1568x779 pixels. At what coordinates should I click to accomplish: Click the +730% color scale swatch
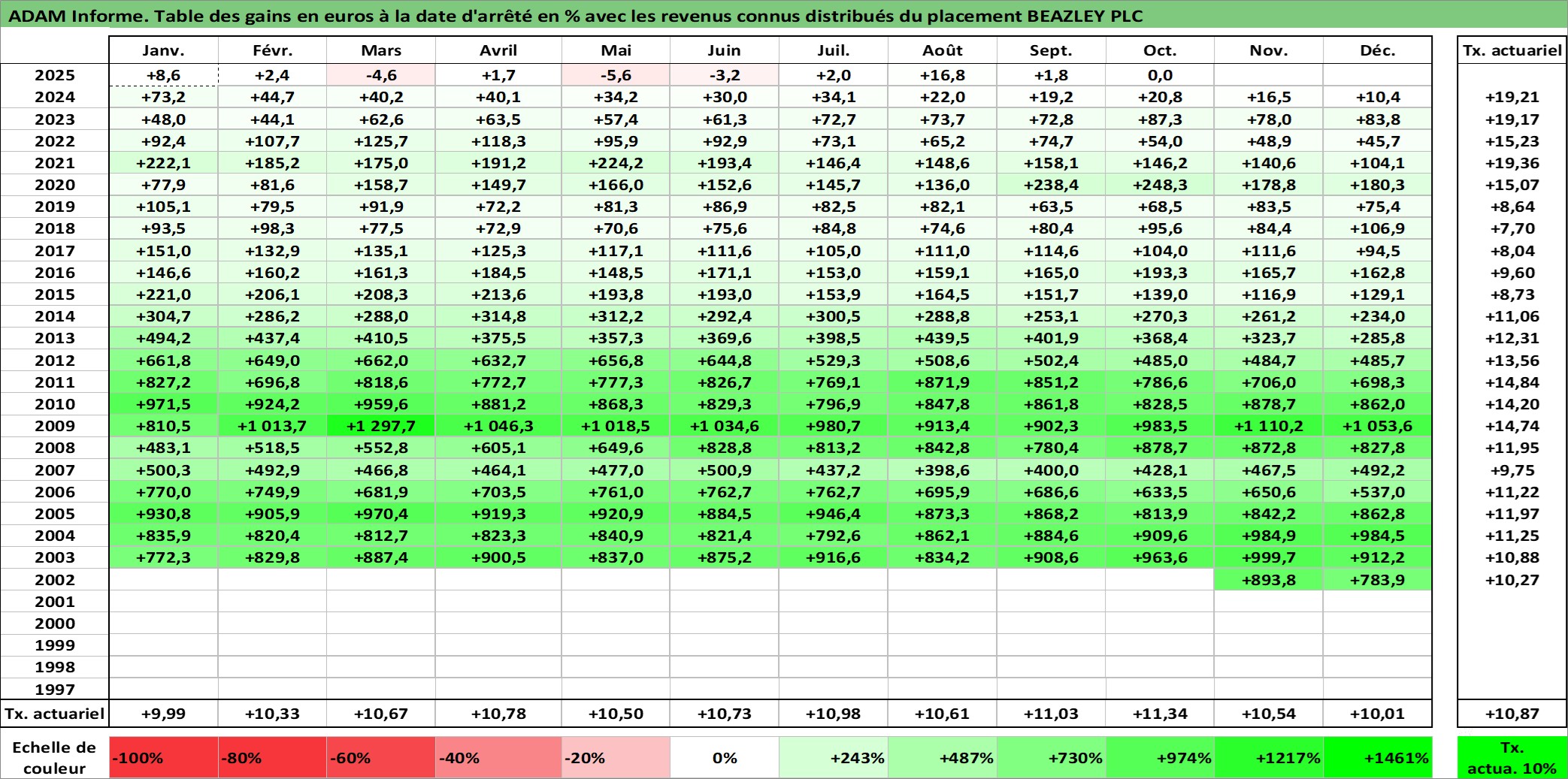tap(1052, 758)
